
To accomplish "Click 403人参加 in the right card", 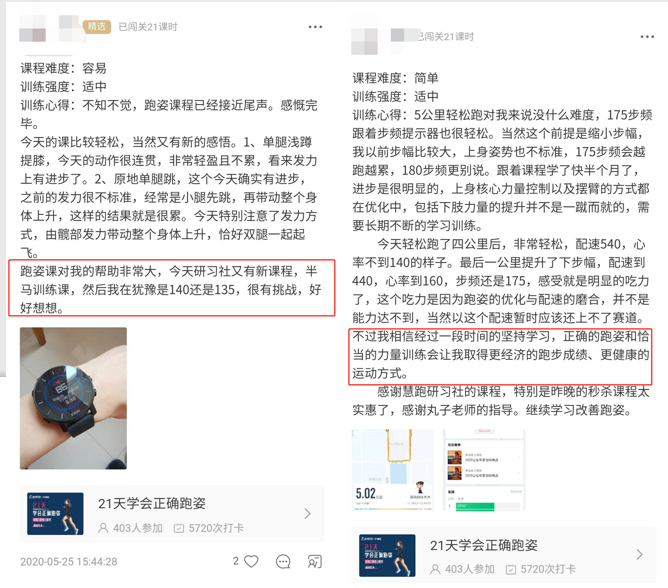I will tap(462, 569).
